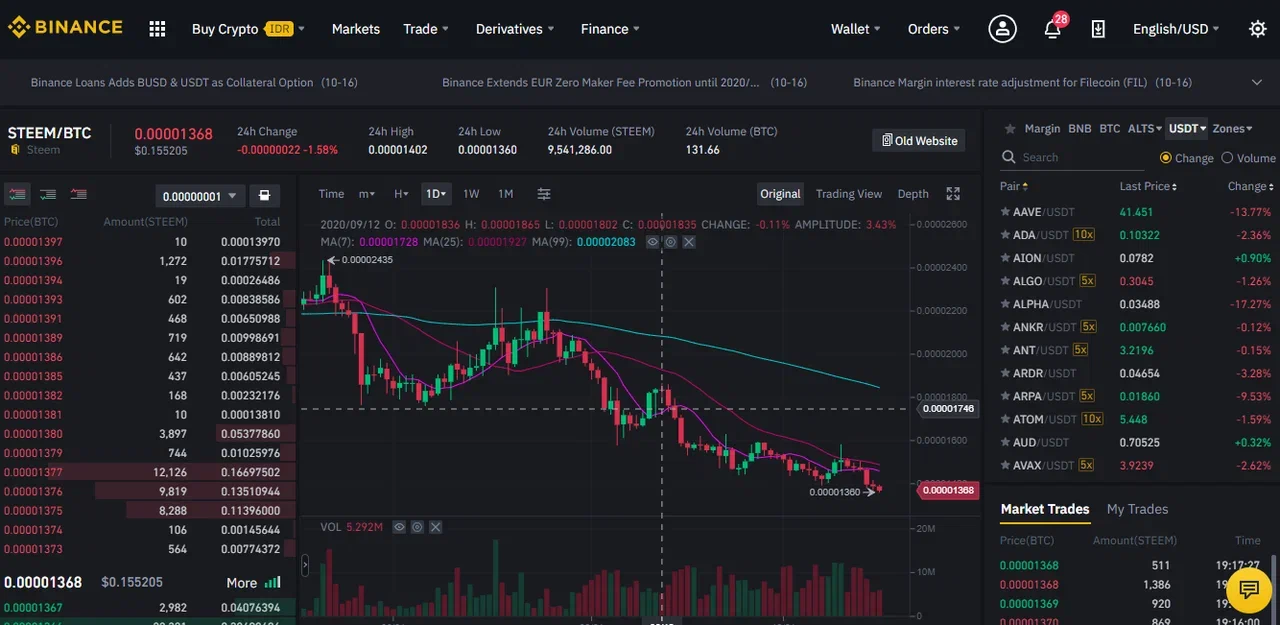This screenshot has width=1280, height=625.
Task: Open the 0.00000001 precision dropdown
Action: pyautogui.click(x=198, y=195)
